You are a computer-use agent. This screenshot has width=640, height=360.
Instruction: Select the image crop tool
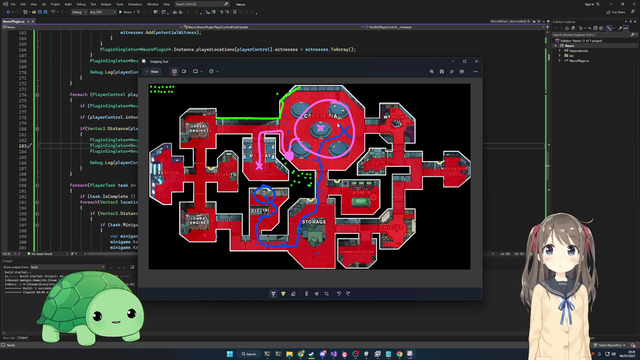coord(327,294)
